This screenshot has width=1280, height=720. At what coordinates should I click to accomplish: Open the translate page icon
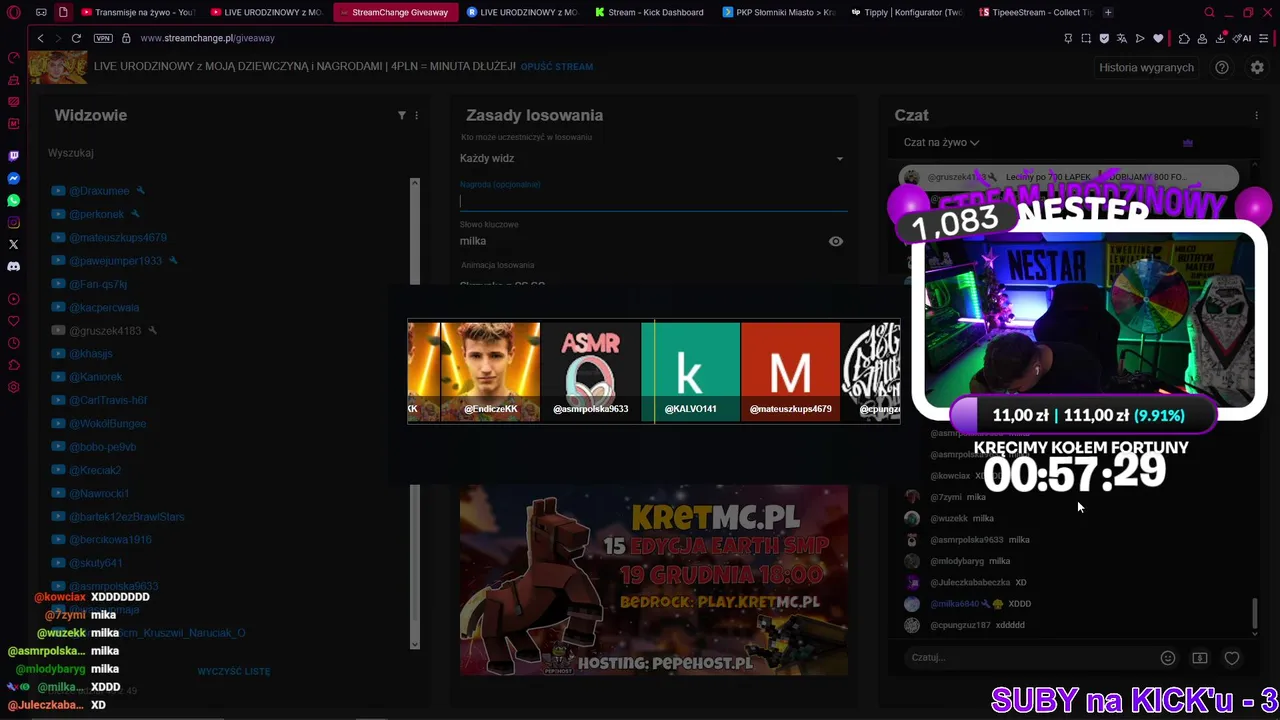pos(1122,38)
